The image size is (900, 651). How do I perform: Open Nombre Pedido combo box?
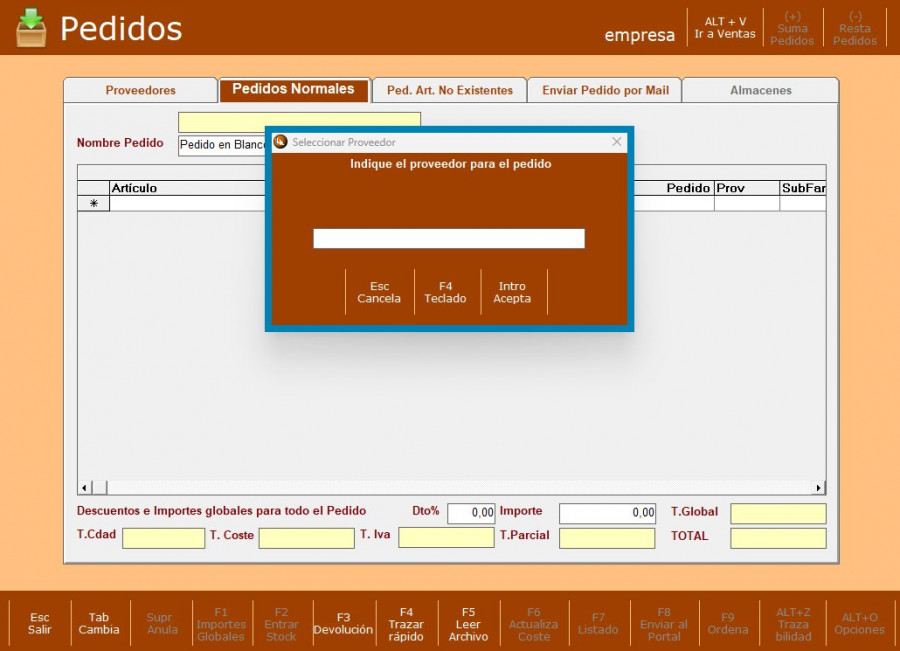222,145
